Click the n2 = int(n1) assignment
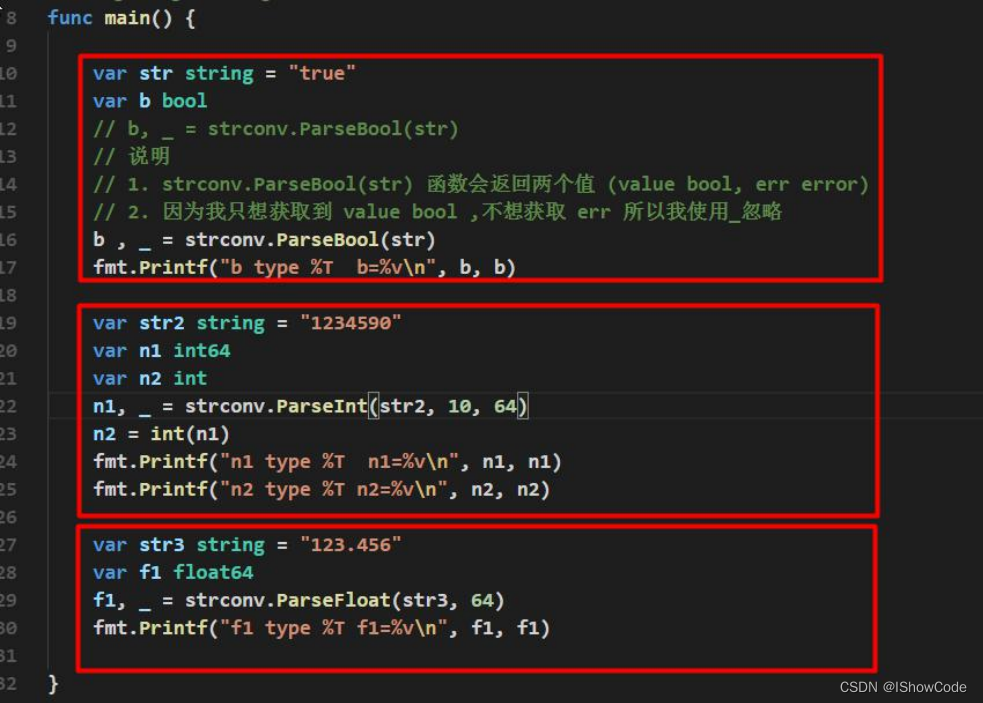This screenshot has height=703, width=983. tap(161, 434)
